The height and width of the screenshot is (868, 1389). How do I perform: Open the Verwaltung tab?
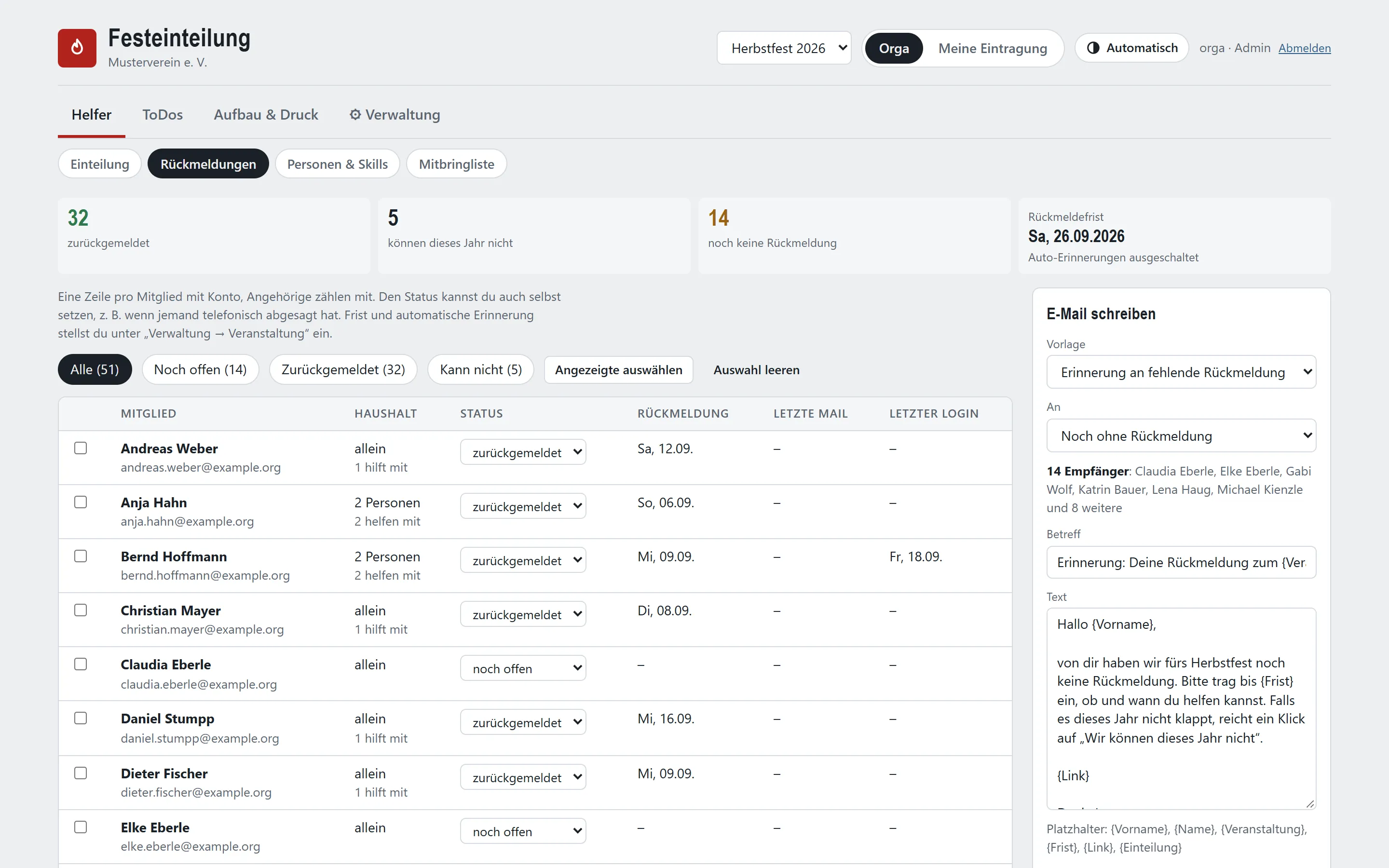click(x=395, y=114)
